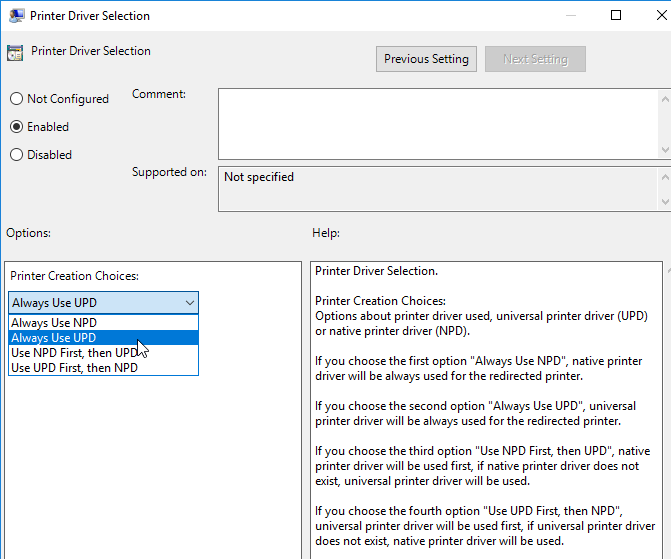
Task: Choose Always Use NPD from list
Action: coord(103,322)
